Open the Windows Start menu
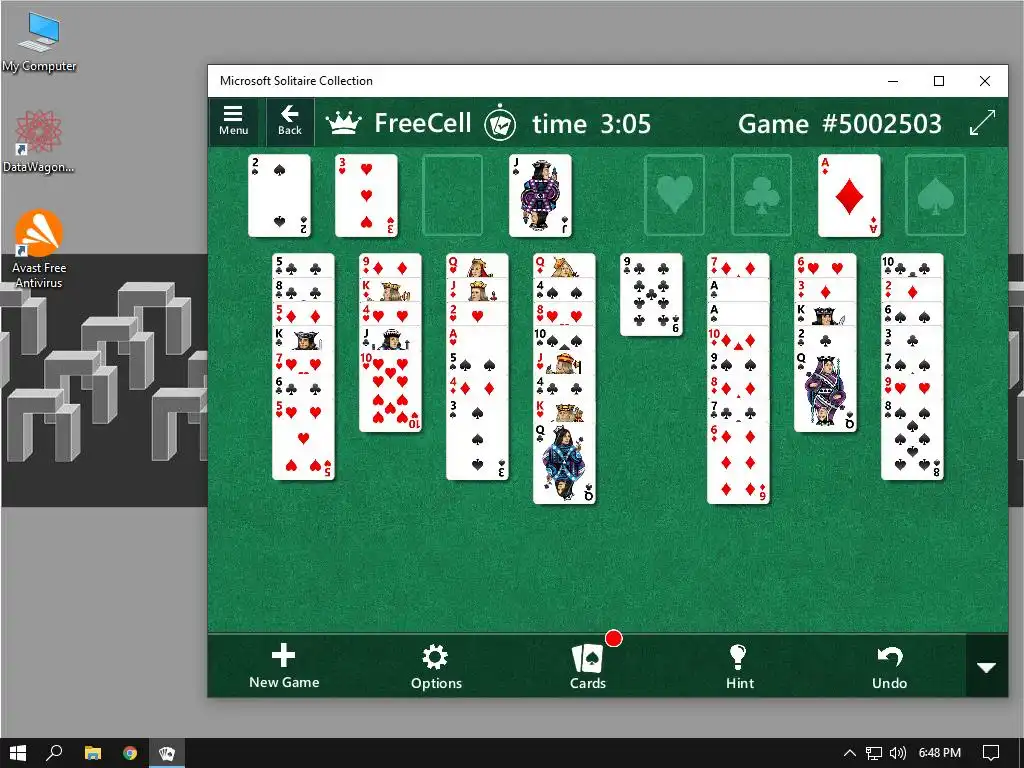 click(x=18, y=753)
